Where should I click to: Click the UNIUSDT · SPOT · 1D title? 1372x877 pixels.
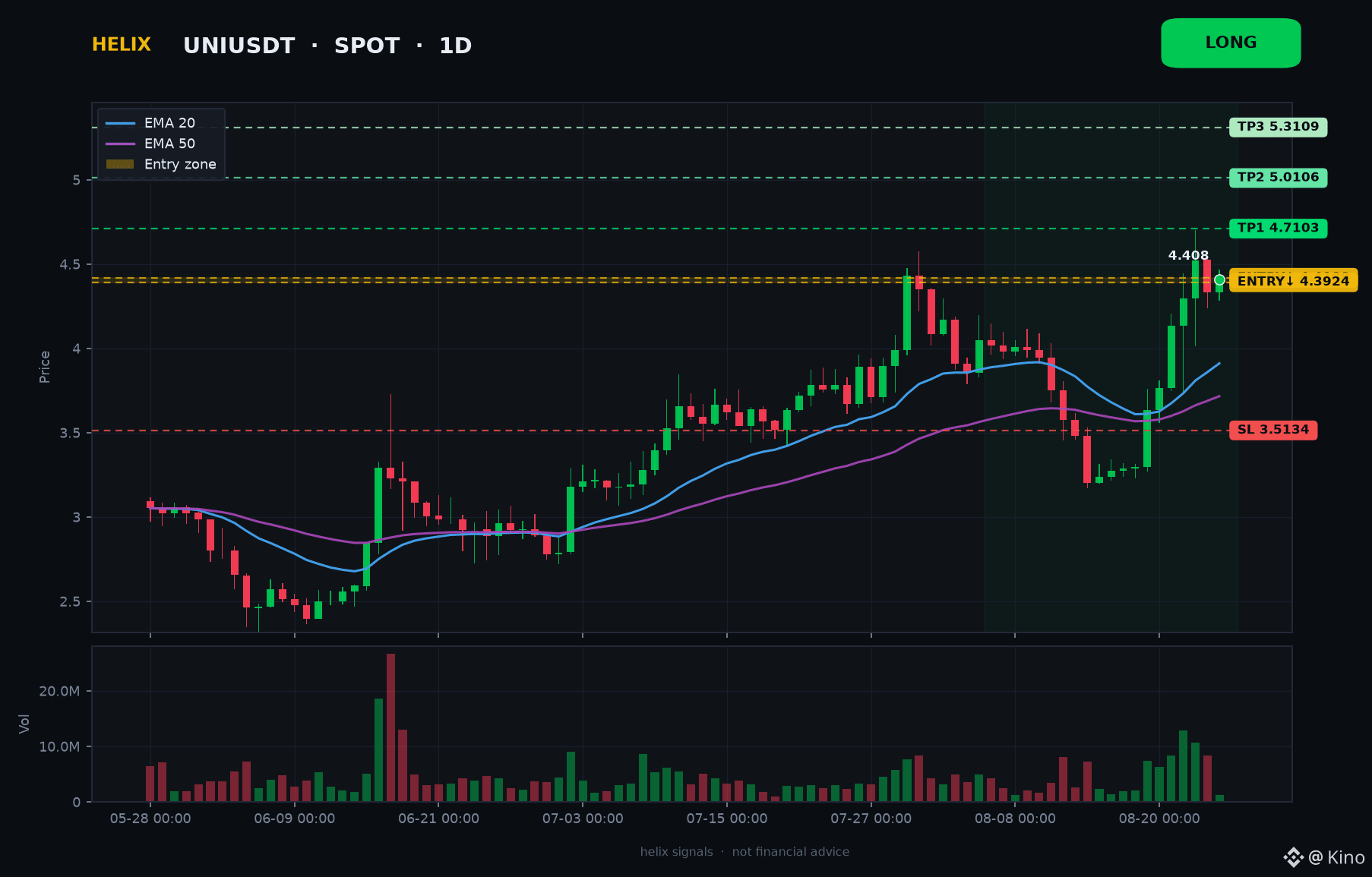coord(327,46)
